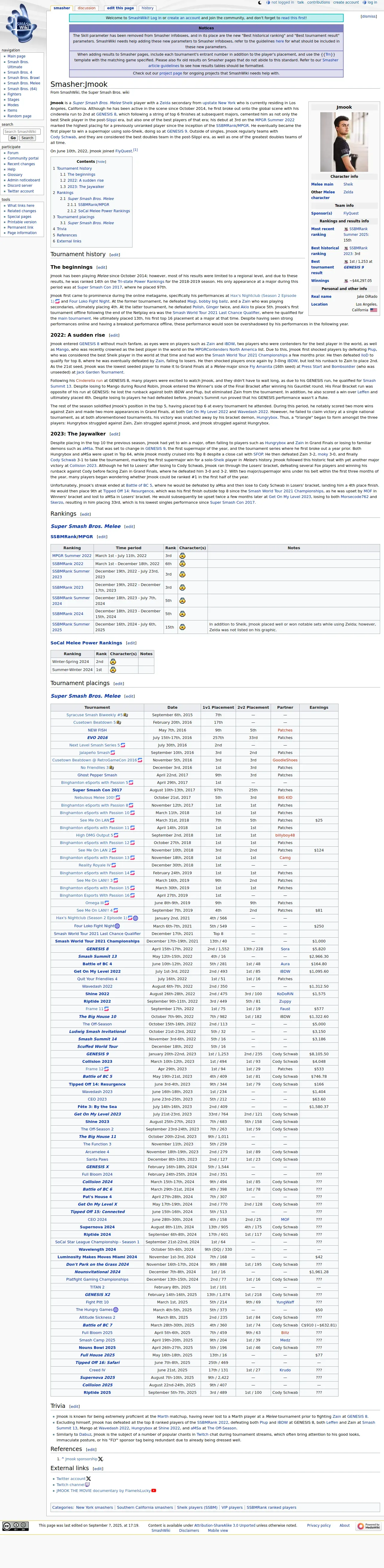The image size is (384, 1568).
Task: Open the Privacy policy footer link
Action: 319,1526
